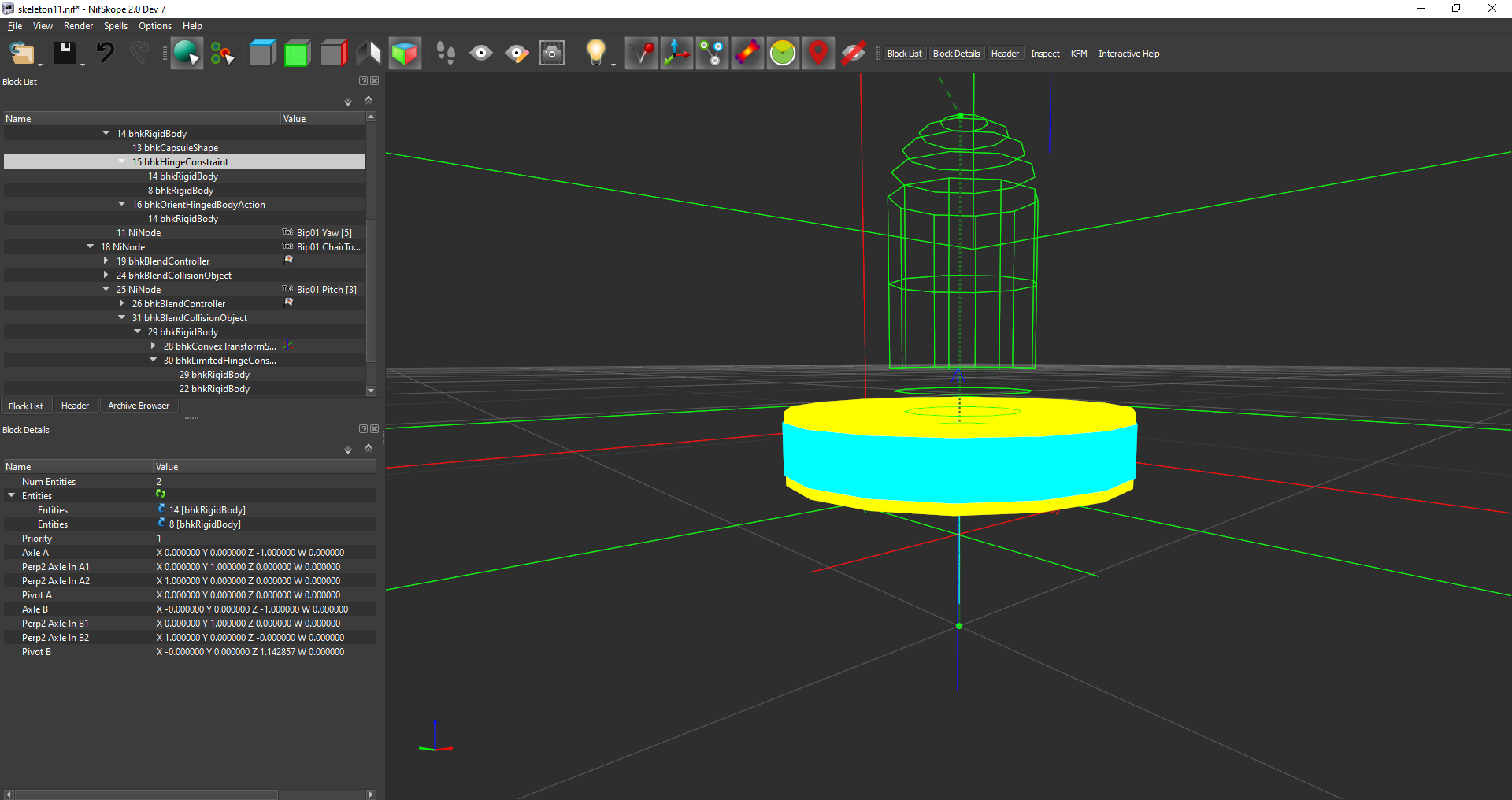
Task: Toggle Show Axes arrows icon
Action: point(677,54)
